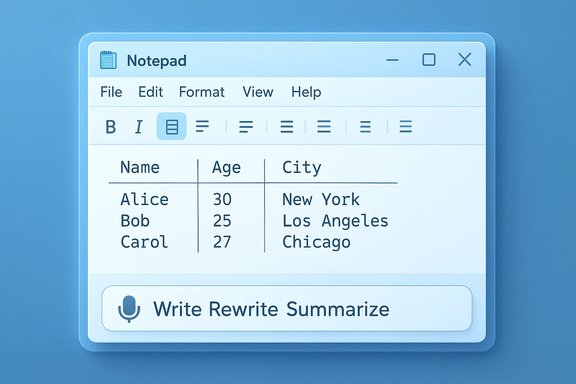576x384 pixels.
Task: Choose the Summarize action
Action: click(338, 309)
